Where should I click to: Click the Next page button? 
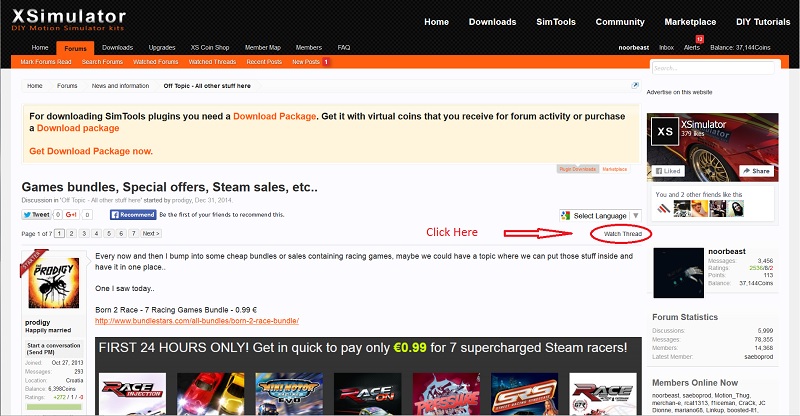tap(151, 233)
